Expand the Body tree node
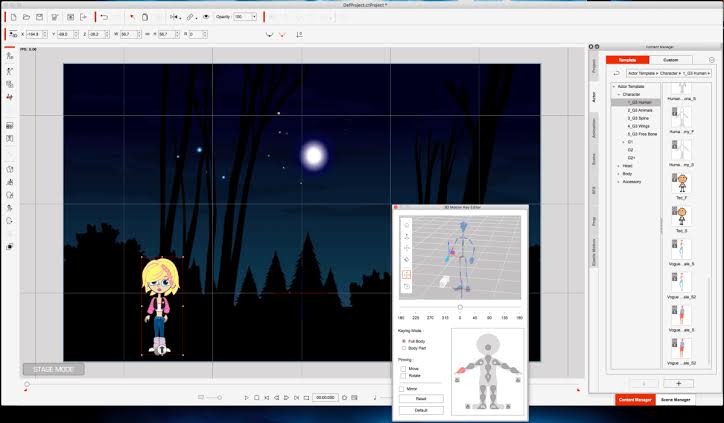Image resolution: width=724 pixels, height=423 pixels. click(619, 174)
